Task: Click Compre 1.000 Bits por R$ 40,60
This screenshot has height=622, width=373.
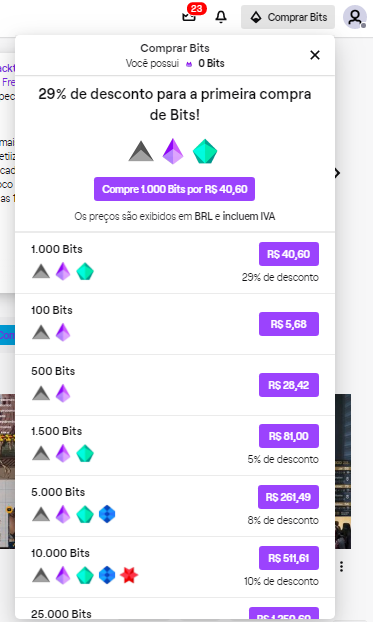Action: pyautogui.click(x=175, y=189)
